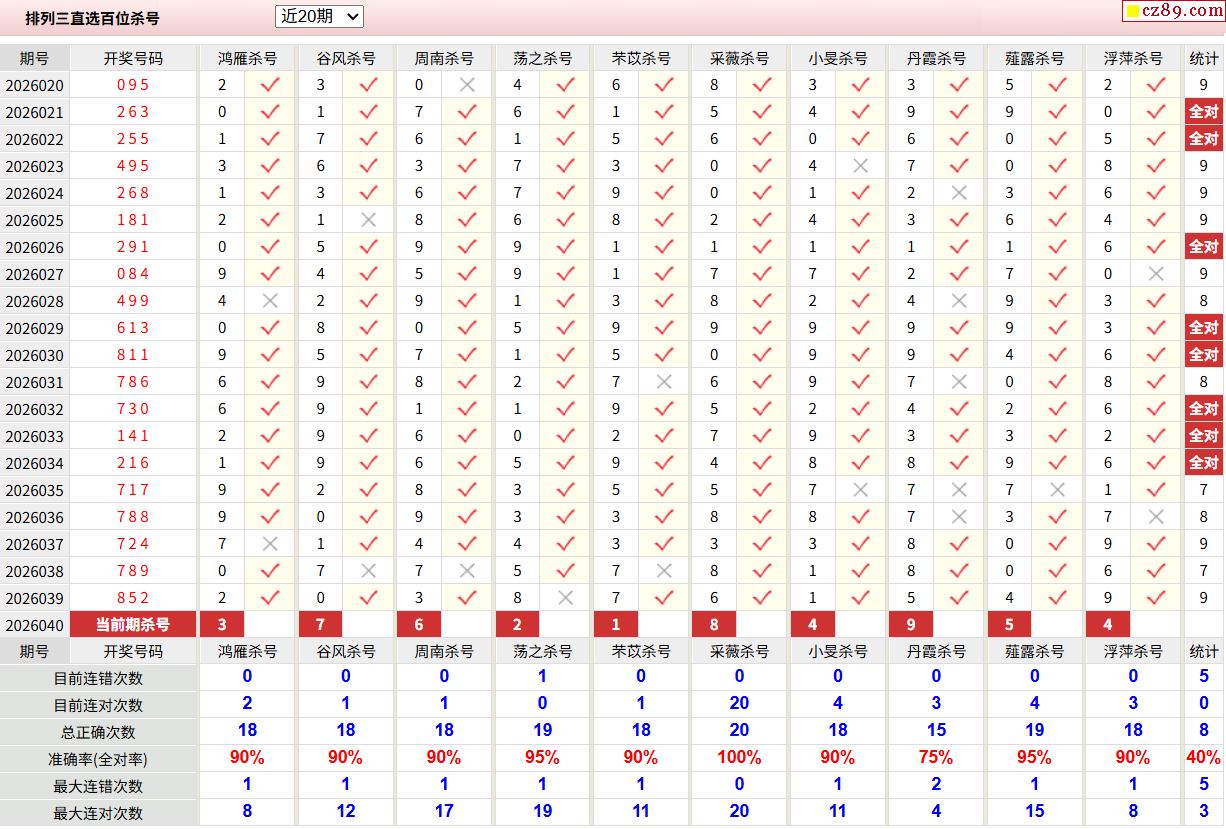Select the 丹霞杀号 header at the table top
The width and height of the screenshot is (1226, 829).
(936, 58)
